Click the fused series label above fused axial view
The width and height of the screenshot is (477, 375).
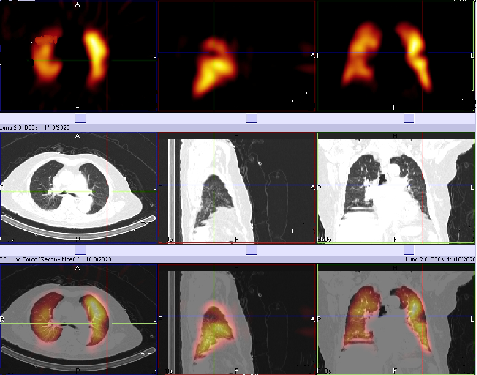(56, 259)
